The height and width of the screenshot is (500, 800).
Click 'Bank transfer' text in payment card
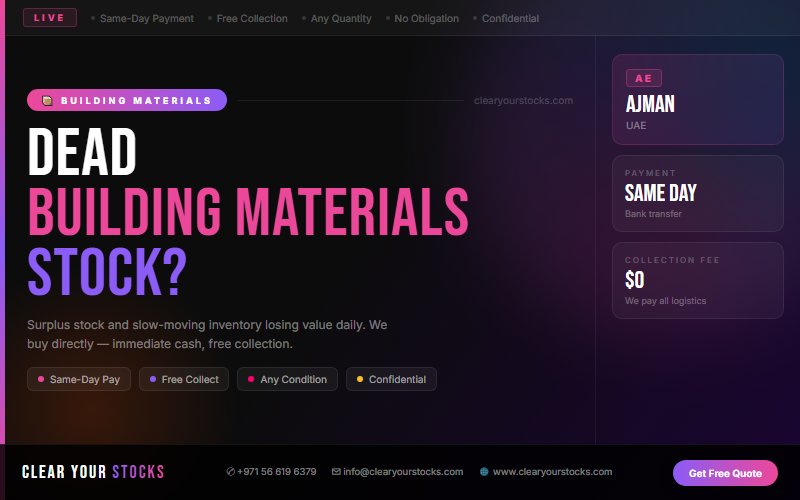click(653, 214)
